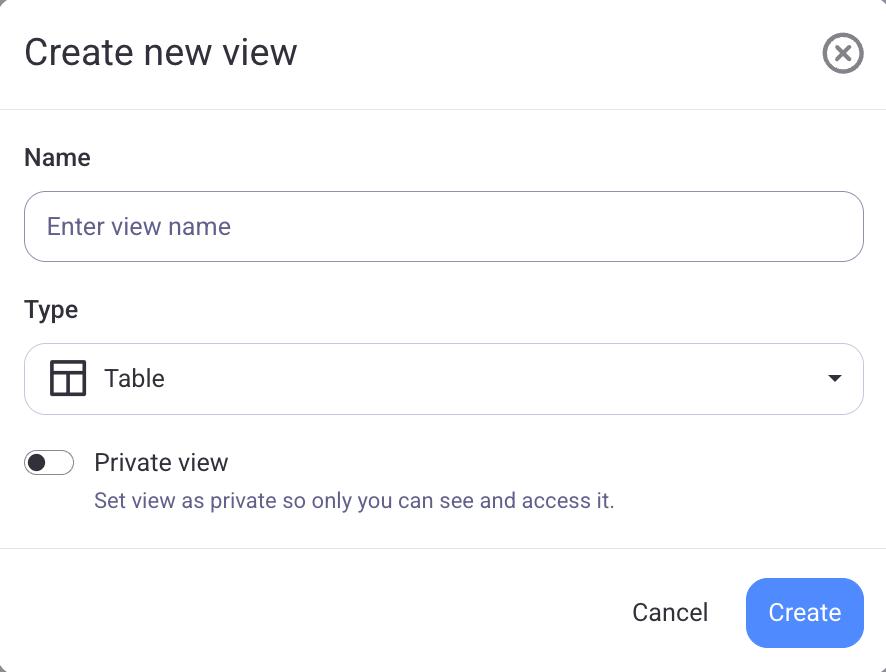
Task: Click the Enter view name field
Action: (443, 226)
